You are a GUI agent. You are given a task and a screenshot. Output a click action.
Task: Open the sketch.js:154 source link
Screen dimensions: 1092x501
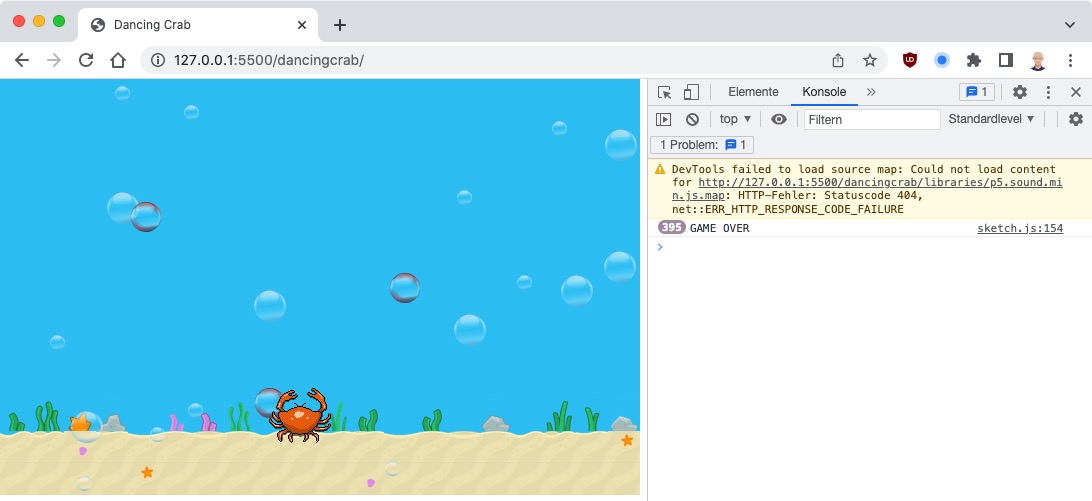1020,228
